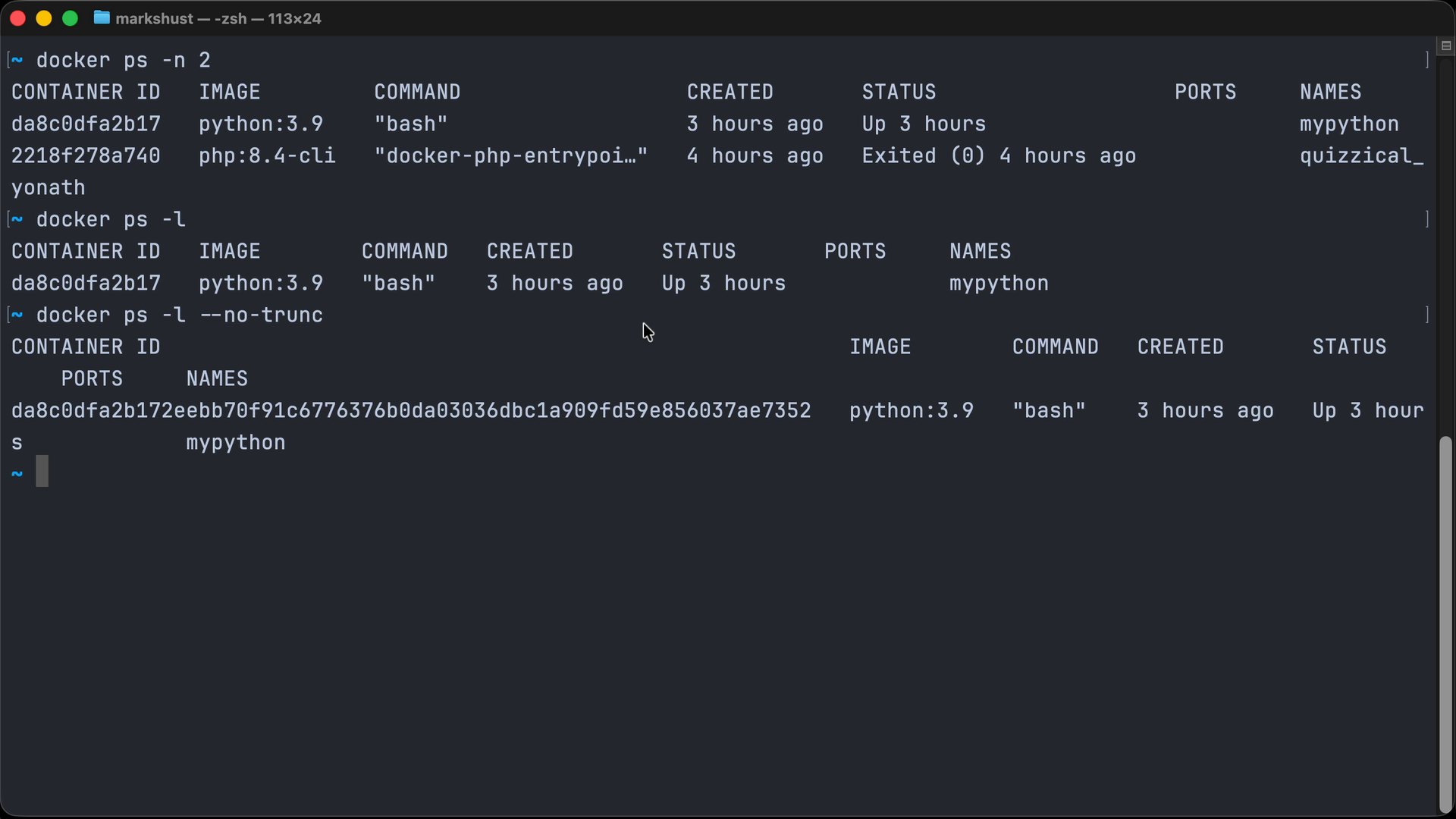Click the quizzical_yonath container name

click(1360, 155)
